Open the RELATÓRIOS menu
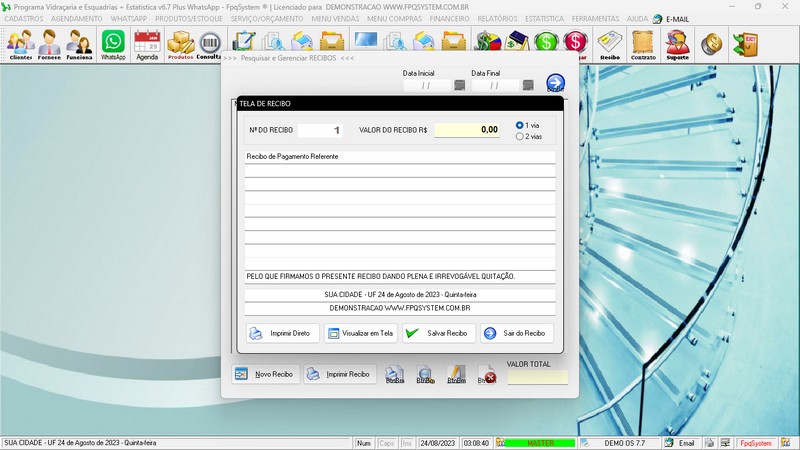Image resolution: width=800 pixels, height=450 pixels. coord(497,19)
